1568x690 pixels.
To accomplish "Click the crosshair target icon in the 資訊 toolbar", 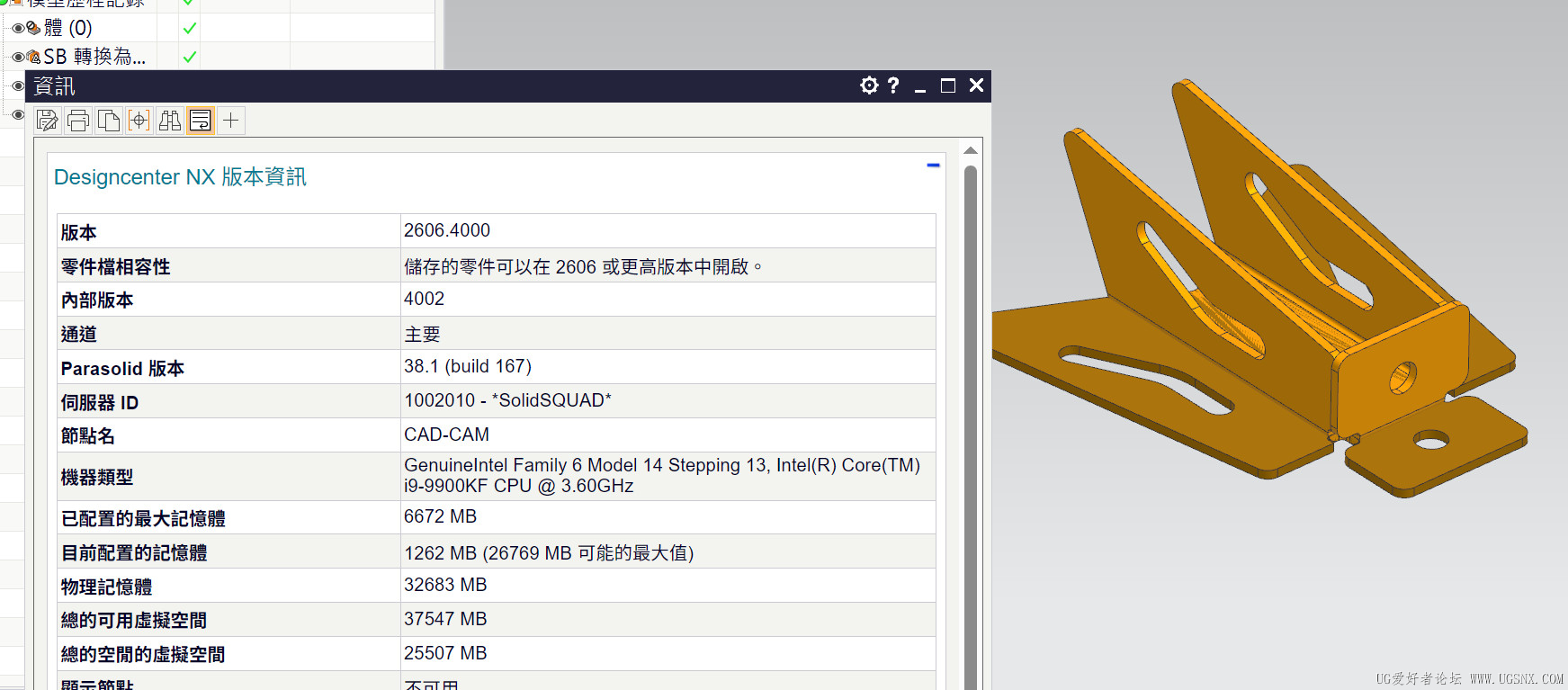I will [139, 121].
